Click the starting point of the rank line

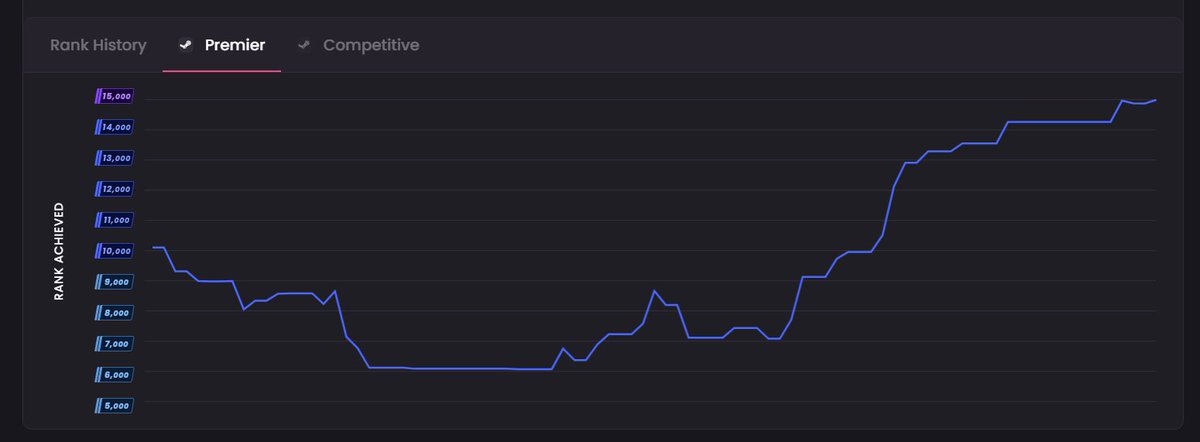tap(154, 247)
